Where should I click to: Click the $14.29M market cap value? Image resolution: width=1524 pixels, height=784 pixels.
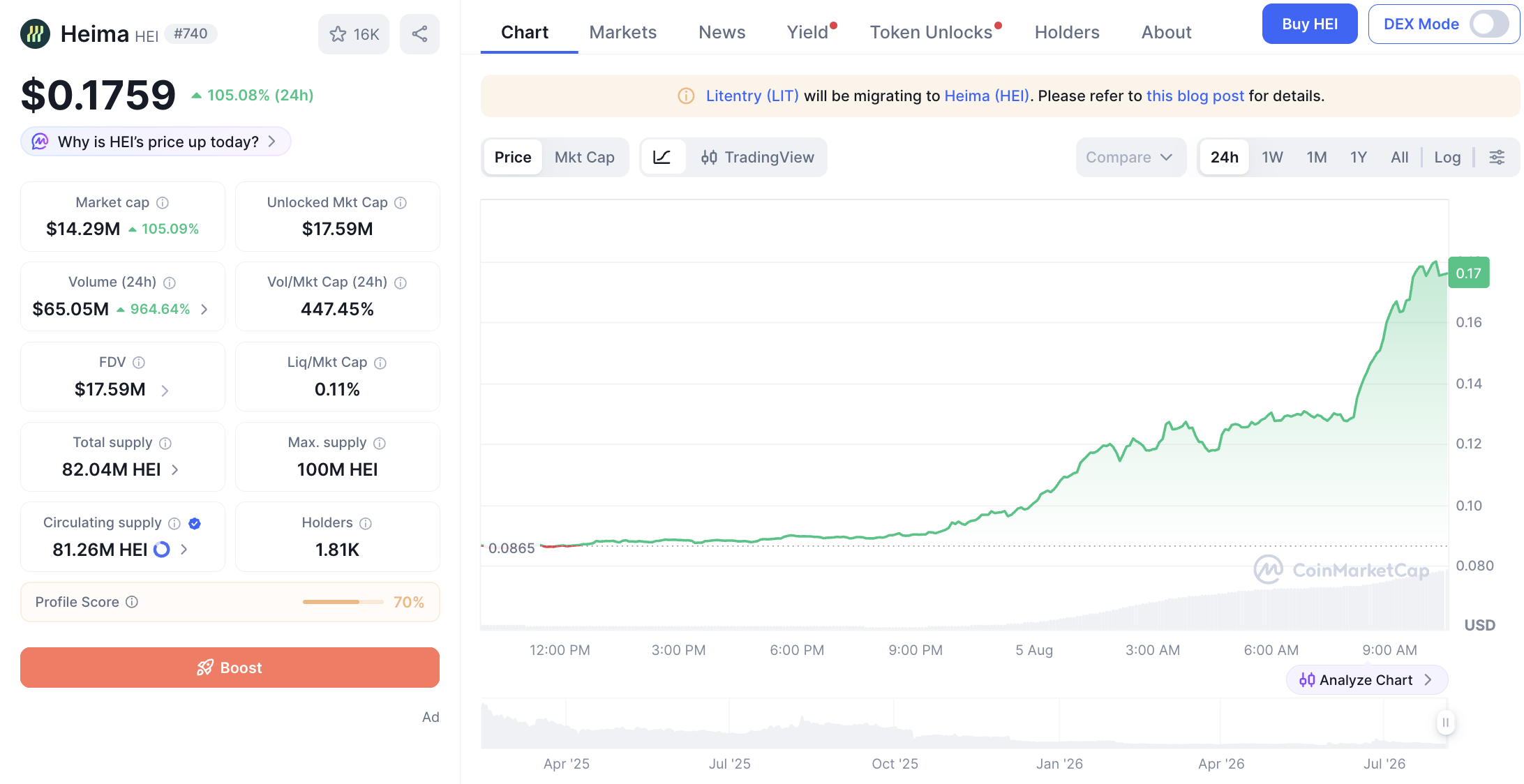[x=83, y=229]
